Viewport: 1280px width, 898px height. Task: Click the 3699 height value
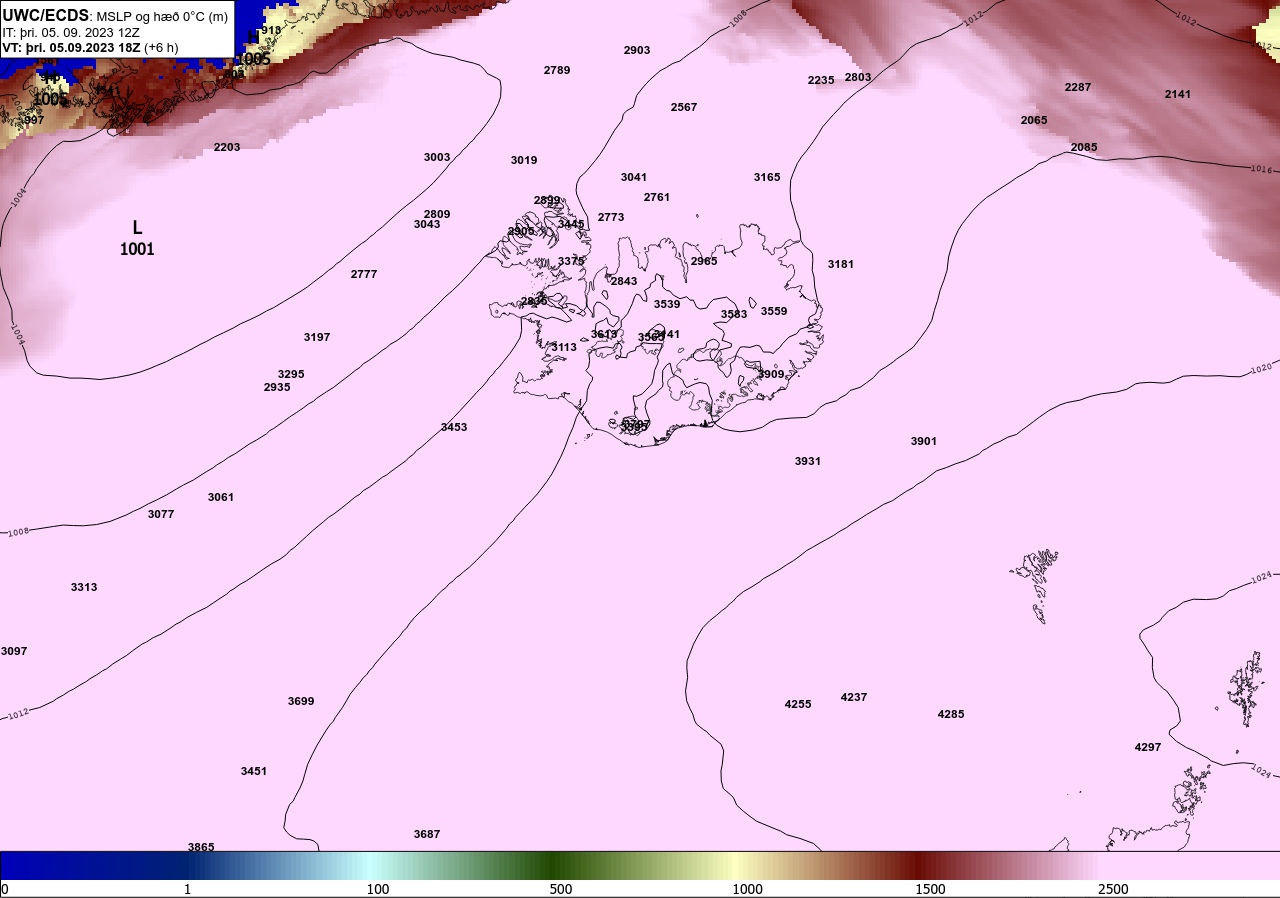301,701
